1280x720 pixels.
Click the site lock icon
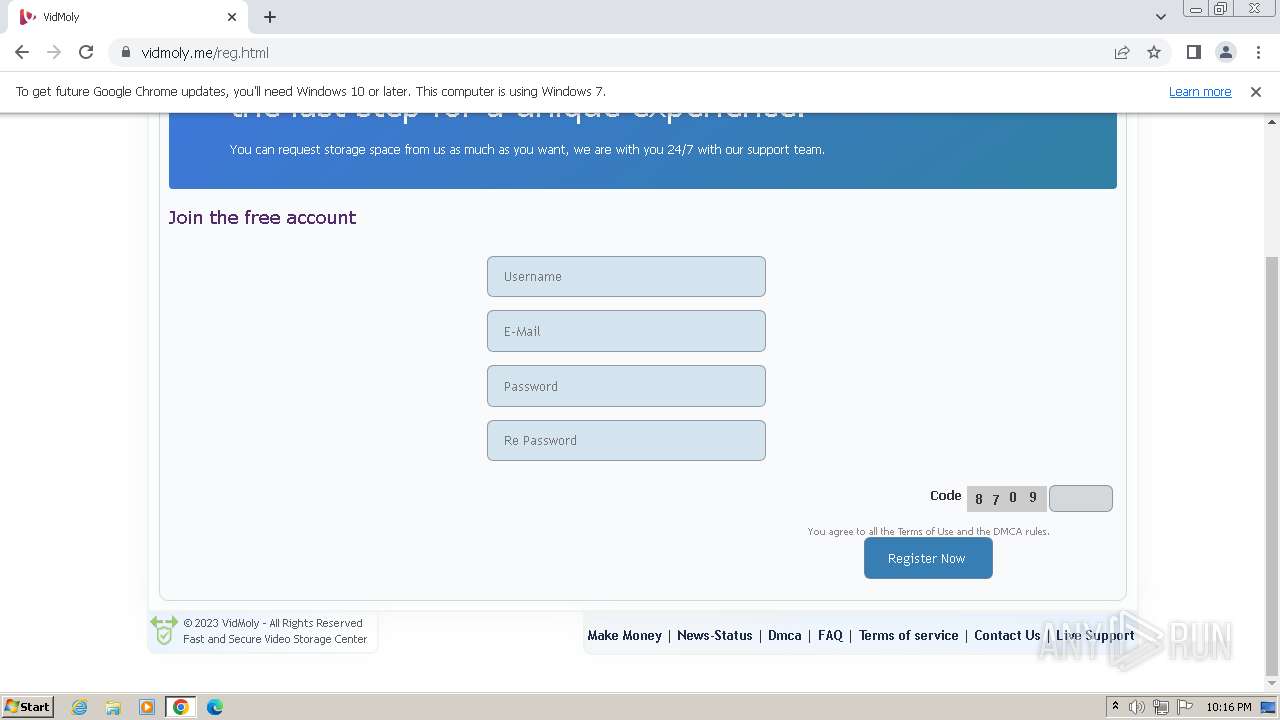pyautogui.click(x=126, y=52)
